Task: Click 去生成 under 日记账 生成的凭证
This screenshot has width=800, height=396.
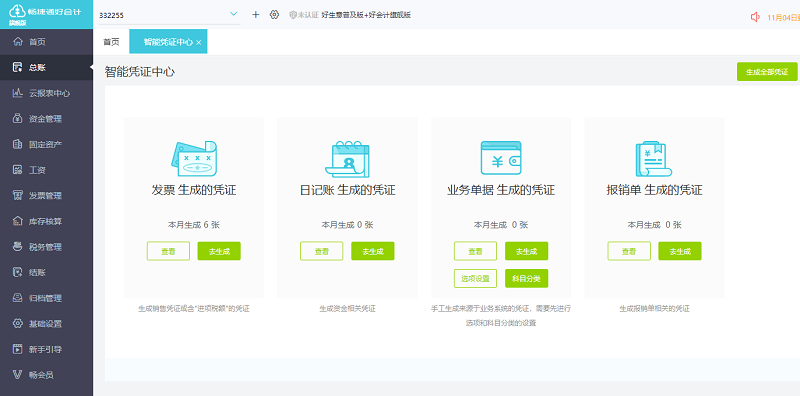Action: [x=372, y=251]
